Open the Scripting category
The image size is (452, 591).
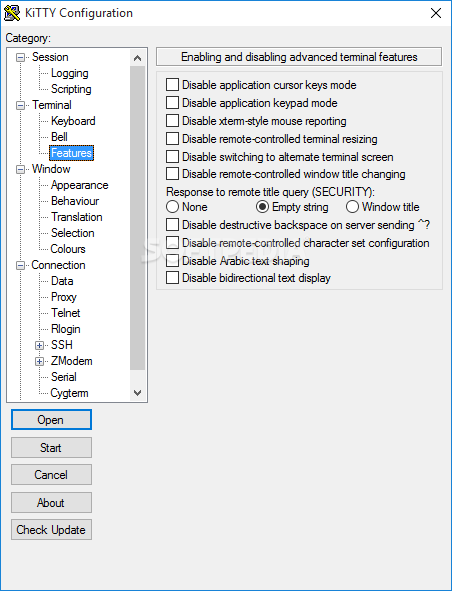pos(71,89)
